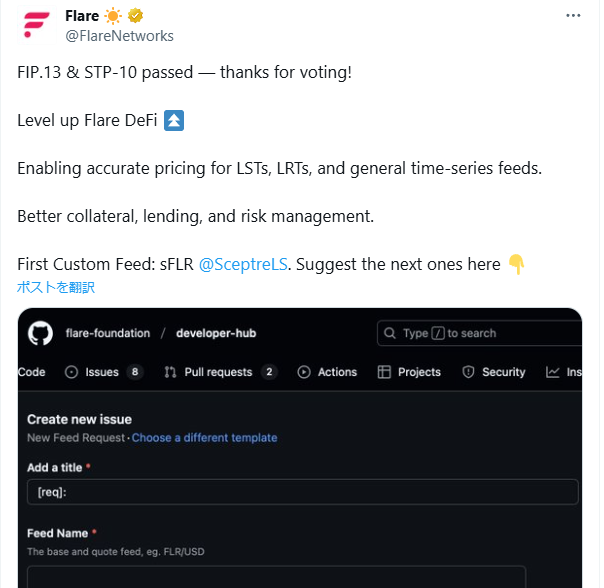Image resolution: width=604 pixels, height=588 pixels.
Task: Open the @SceptreLS mention link
Action: [x=243, y=265]
